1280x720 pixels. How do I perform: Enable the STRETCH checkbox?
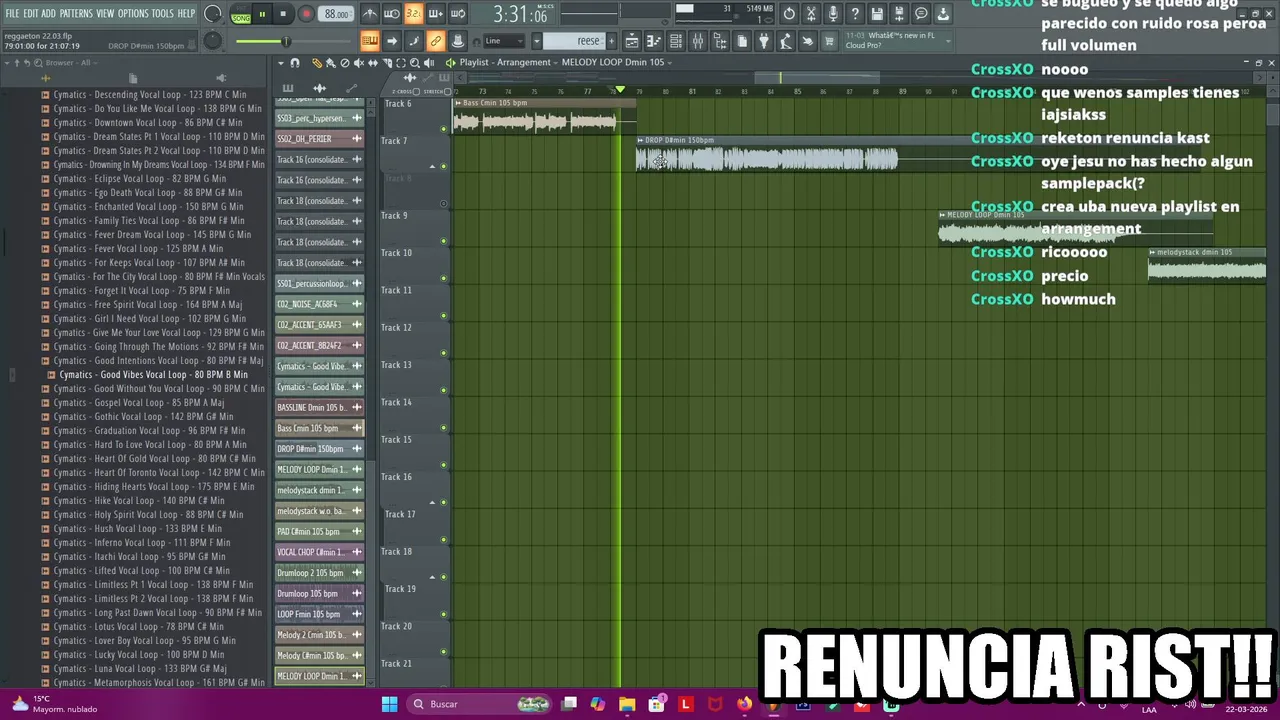(x=447, y=91)
